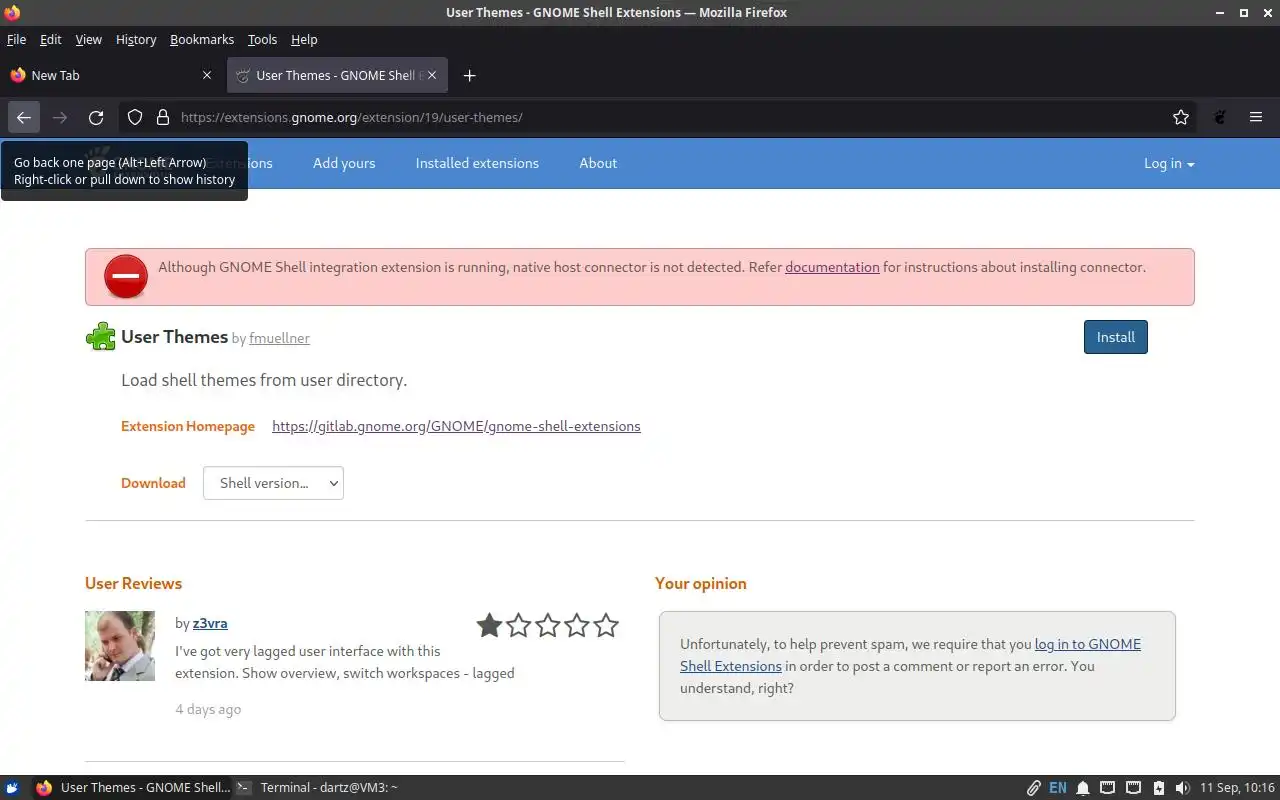The height and width of the screenshot is (800, 1280).
Task: Open the Tools menu
Action: point(262,39)
